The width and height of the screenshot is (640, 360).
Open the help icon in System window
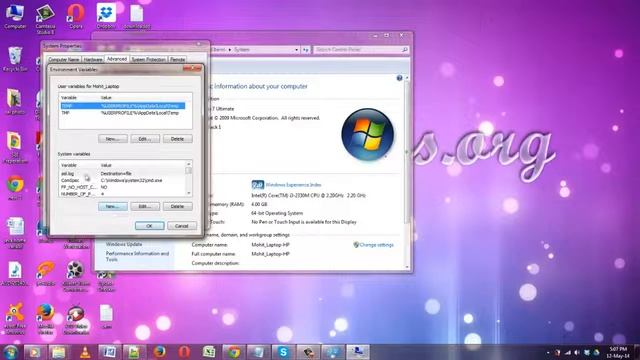pos(399,78)
